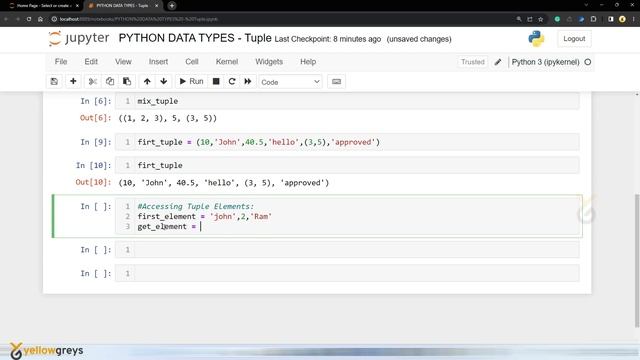Open the browser tab search chevron
This screenshot has height=360, width=640.
point(586,5)
